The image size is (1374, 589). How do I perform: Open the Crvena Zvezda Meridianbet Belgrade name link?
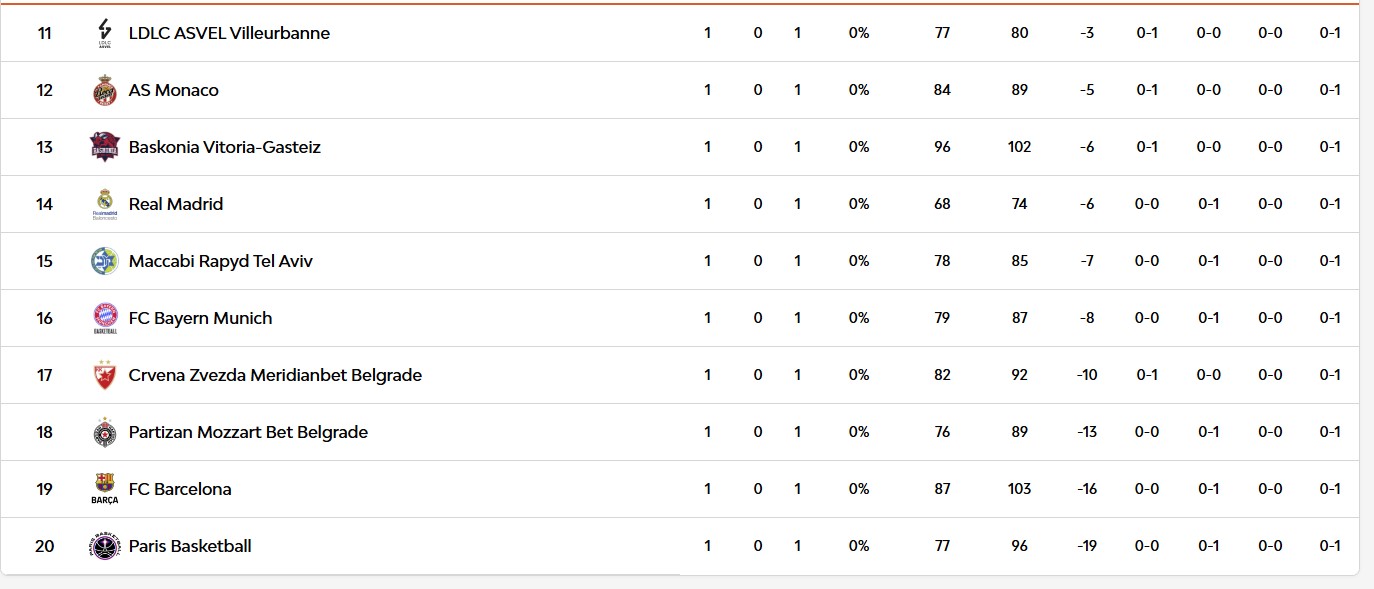click(x=275, y=375)
